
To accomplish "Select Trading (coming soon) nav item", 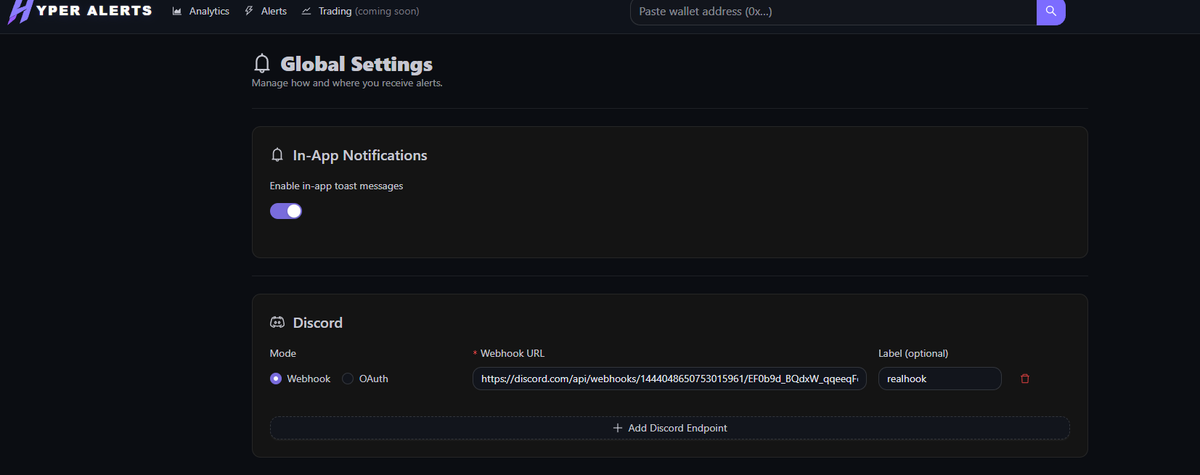I will pos(360,11).
